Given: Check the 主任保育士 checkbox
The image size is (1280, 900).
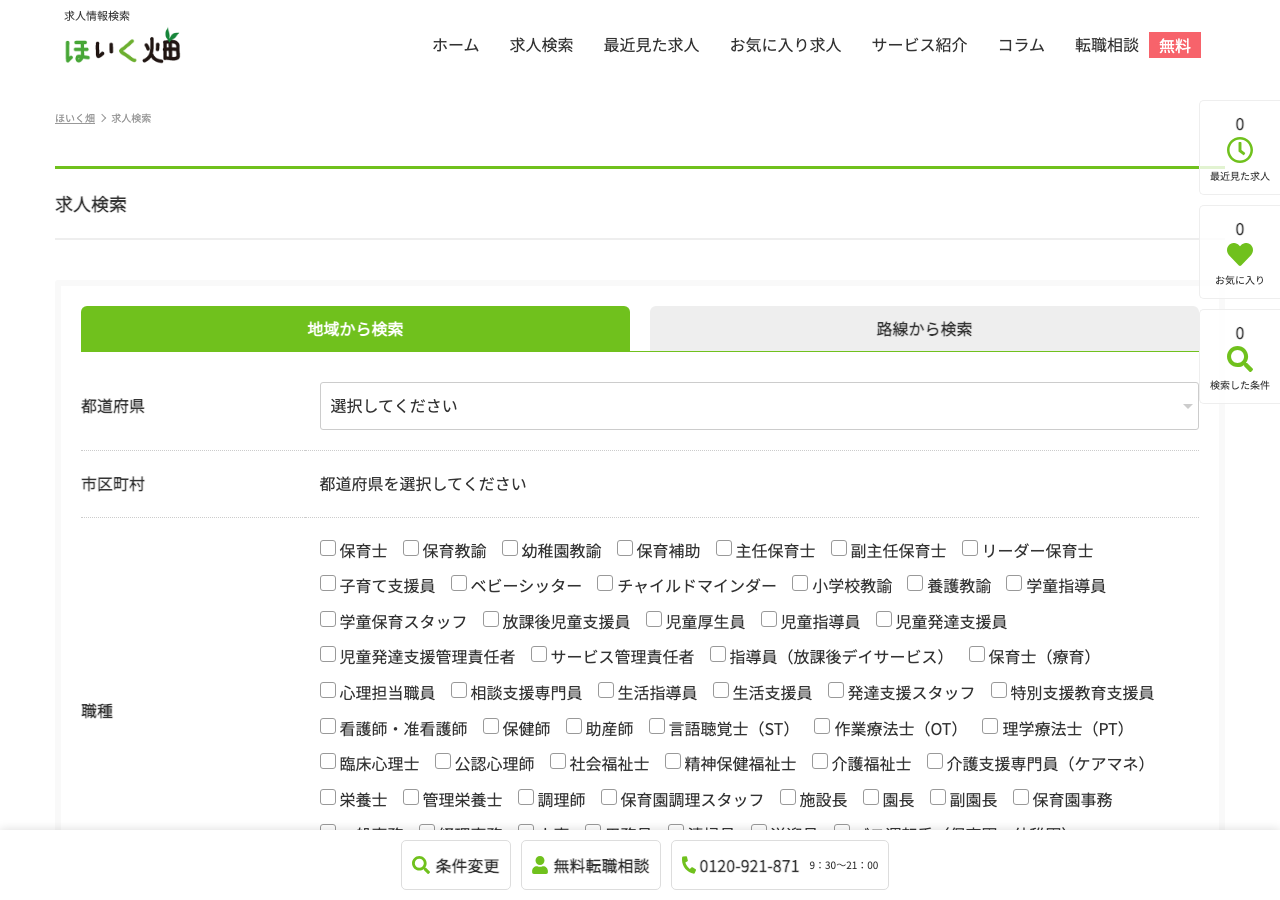Looking at the screenshot, I should click(724, 548).
